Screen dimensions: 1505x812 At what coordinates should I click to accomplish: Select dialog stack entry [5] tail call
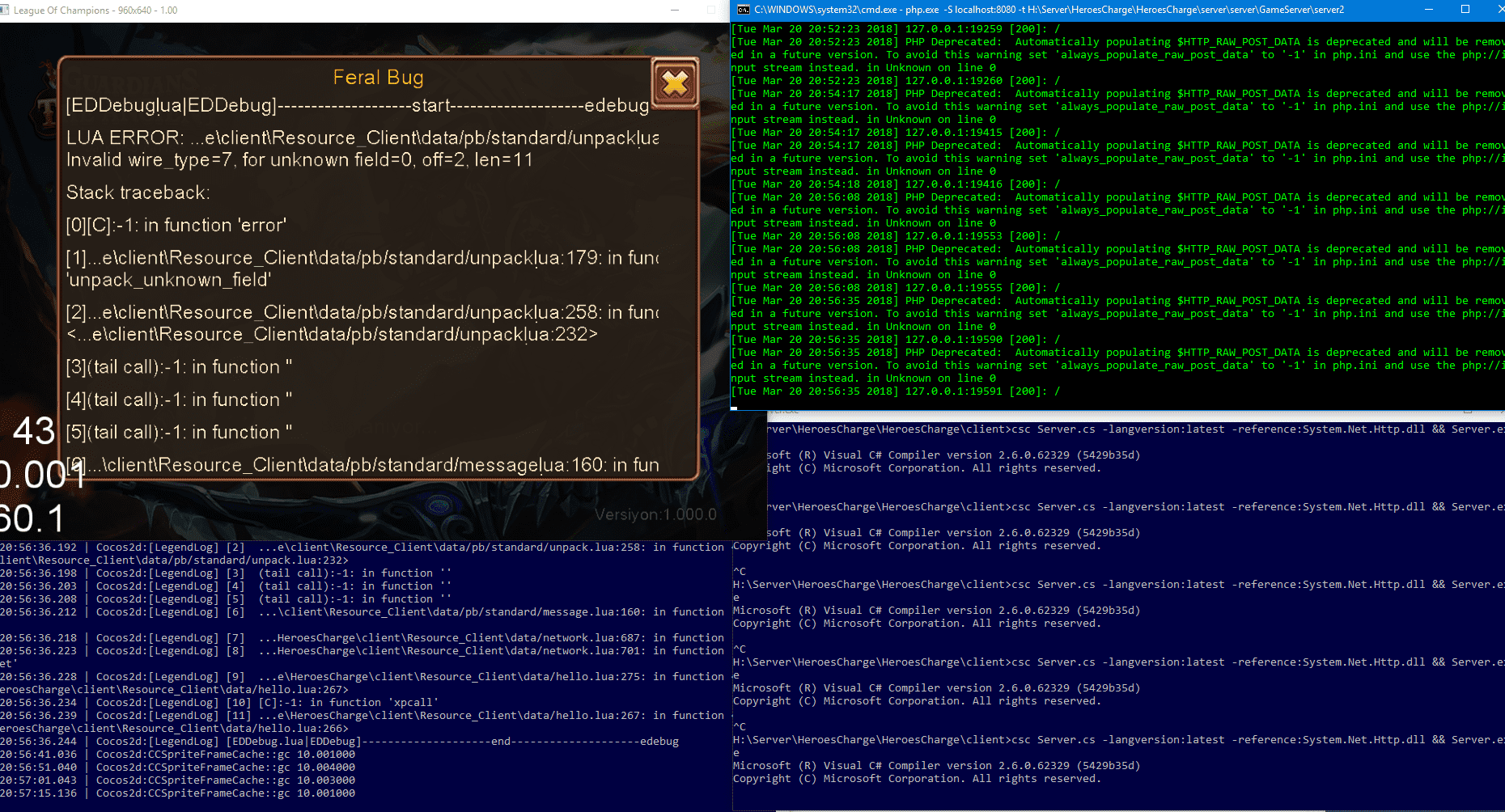[179, 433]
